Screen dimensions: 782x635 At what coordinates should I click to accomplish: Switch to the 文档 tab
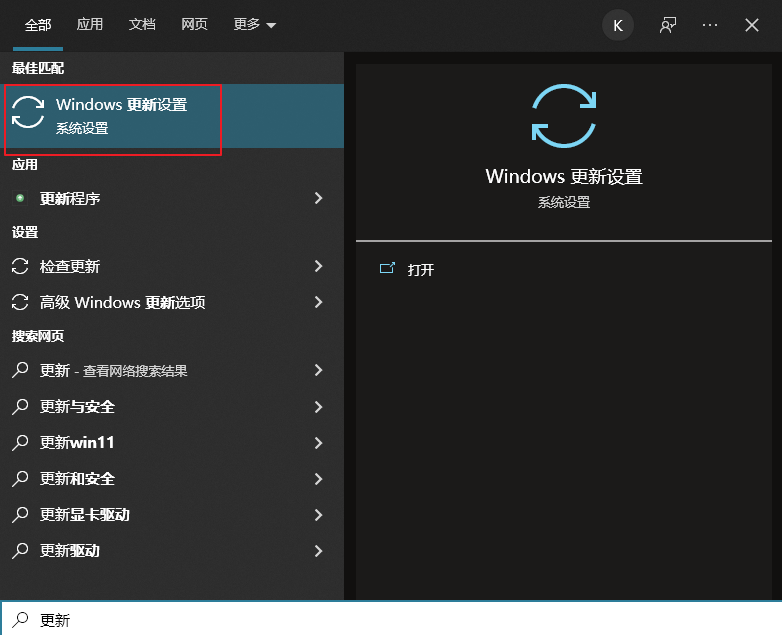tap(142, 24)
